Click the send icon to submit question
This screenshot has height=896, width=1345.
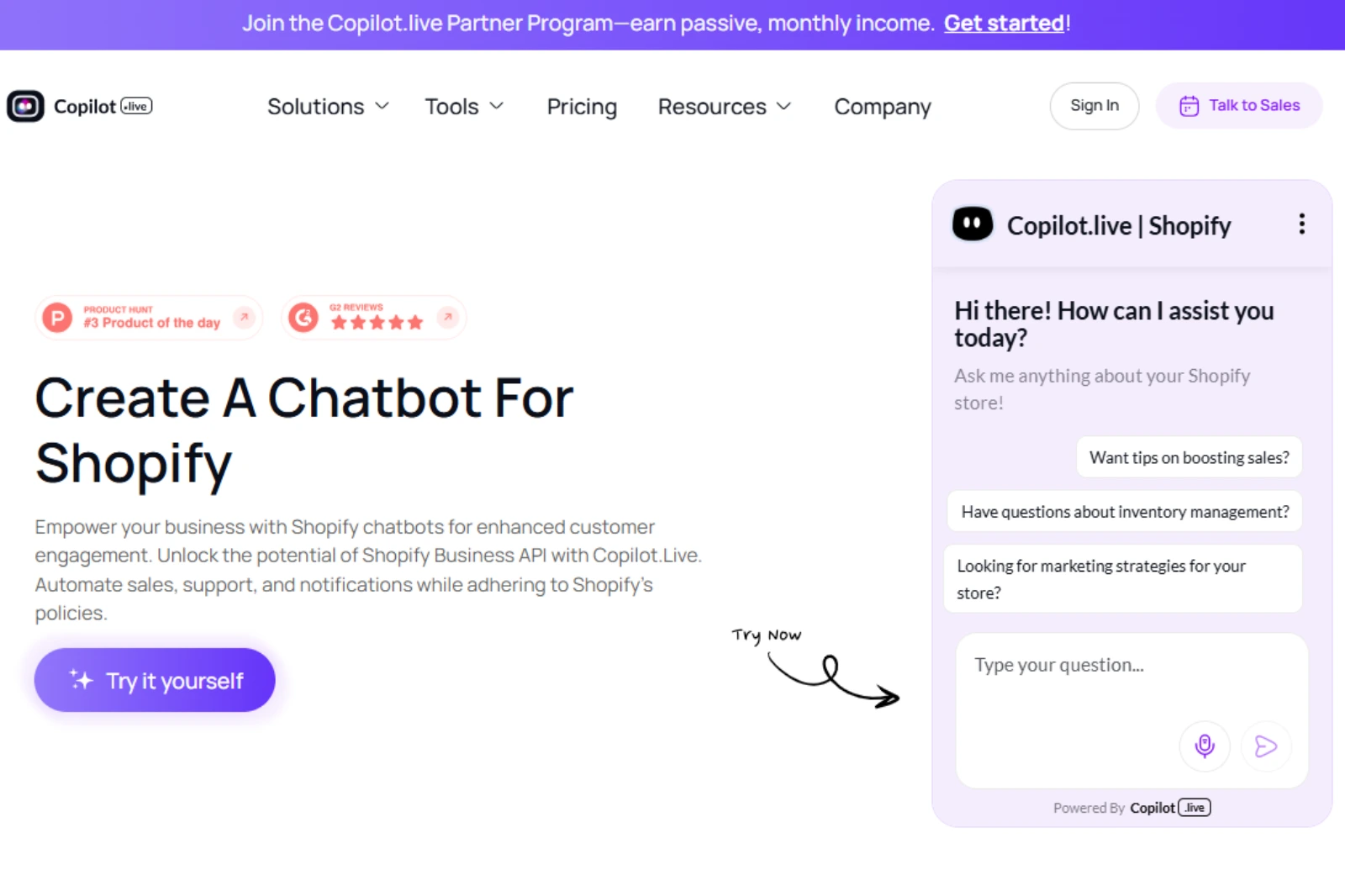tap(1266, 746)
